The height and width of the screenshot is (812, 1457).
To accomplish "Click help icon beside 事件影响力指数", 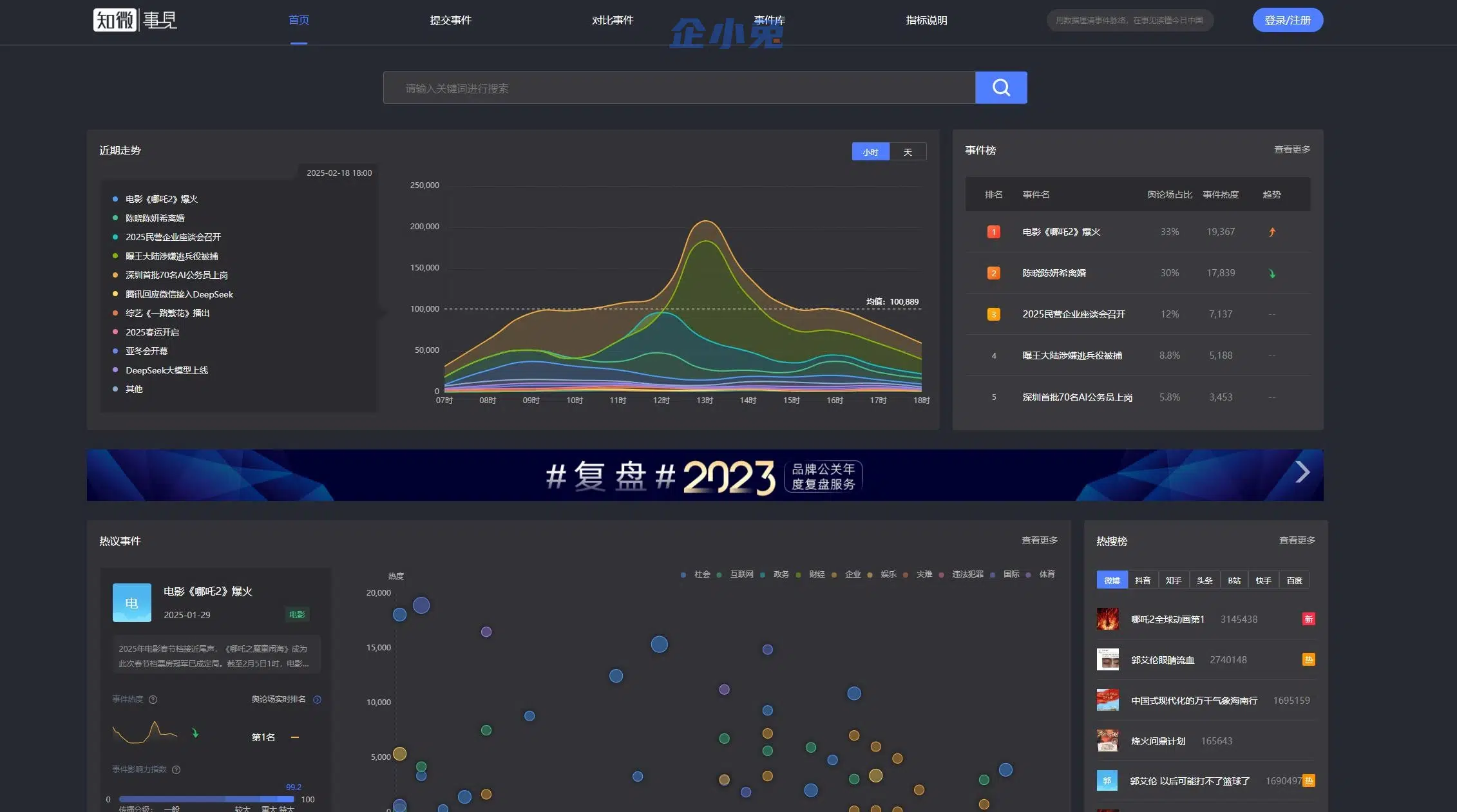I will tap(176, 770).
